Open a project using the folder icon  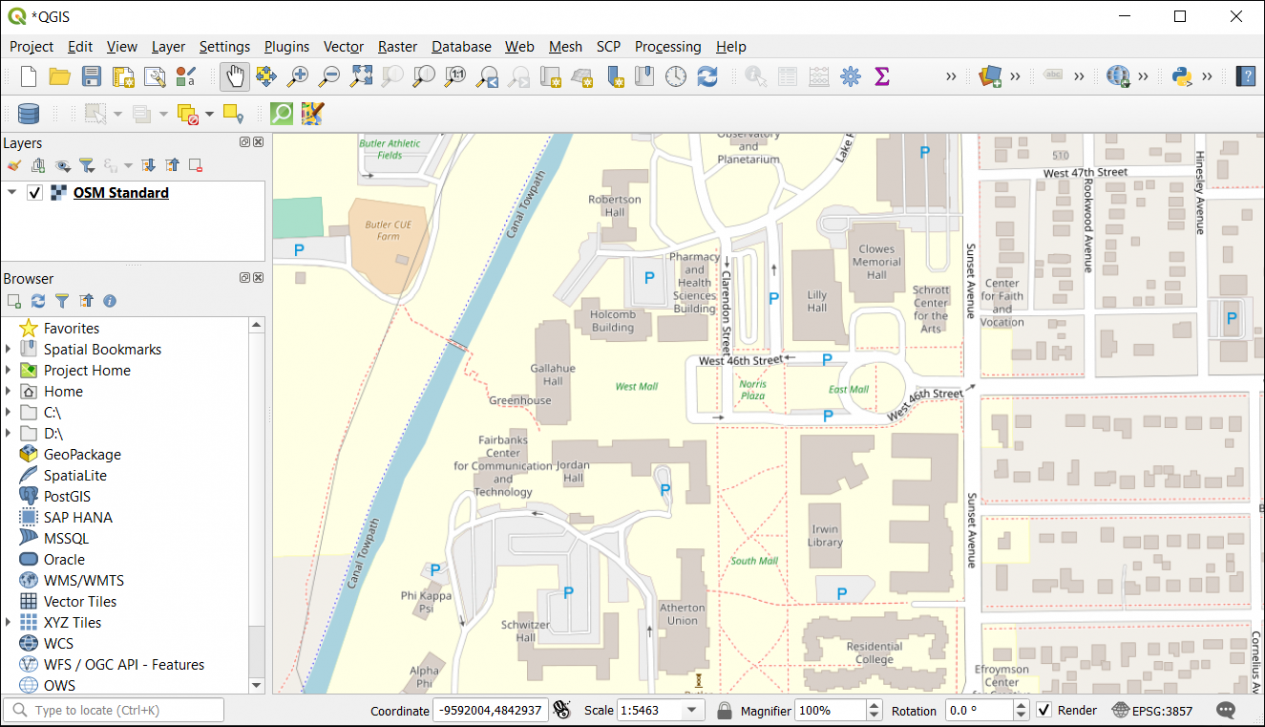[x=60, y=76]
